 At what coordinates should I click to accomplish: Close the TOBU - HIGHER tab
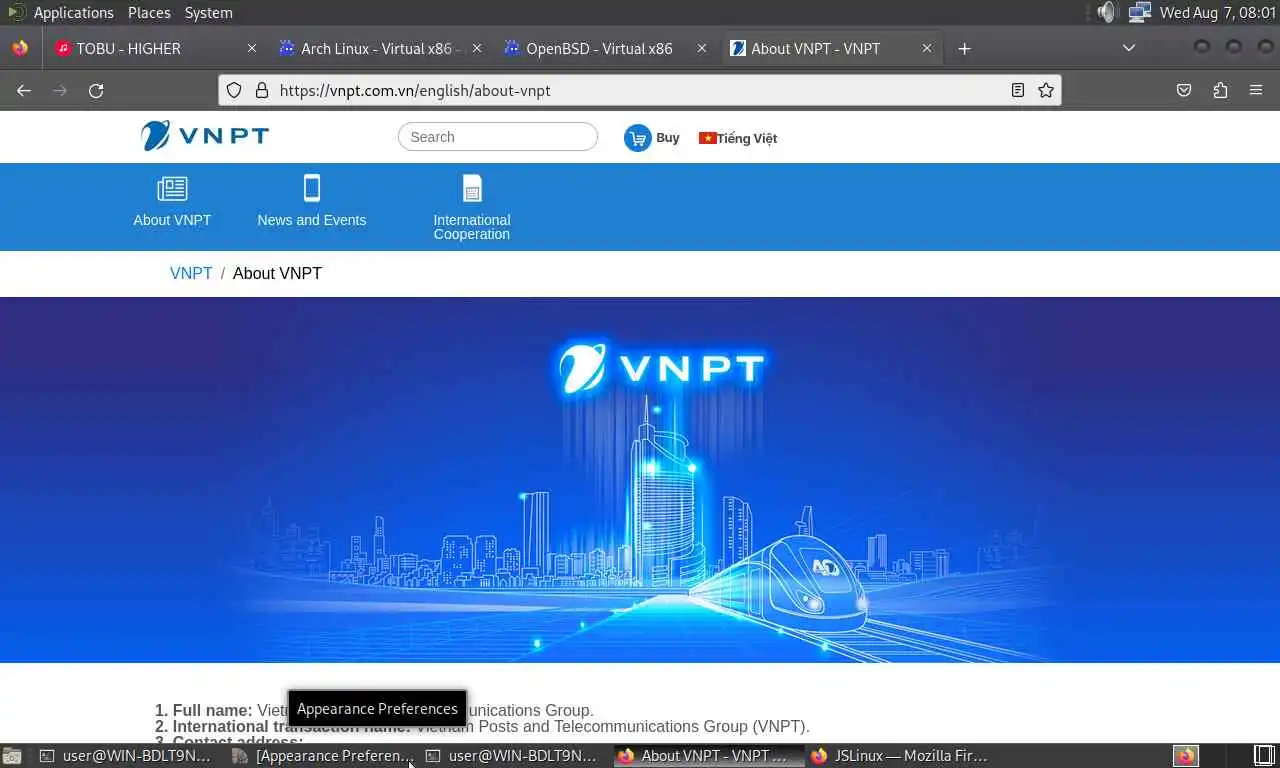[x=252, y=48]
